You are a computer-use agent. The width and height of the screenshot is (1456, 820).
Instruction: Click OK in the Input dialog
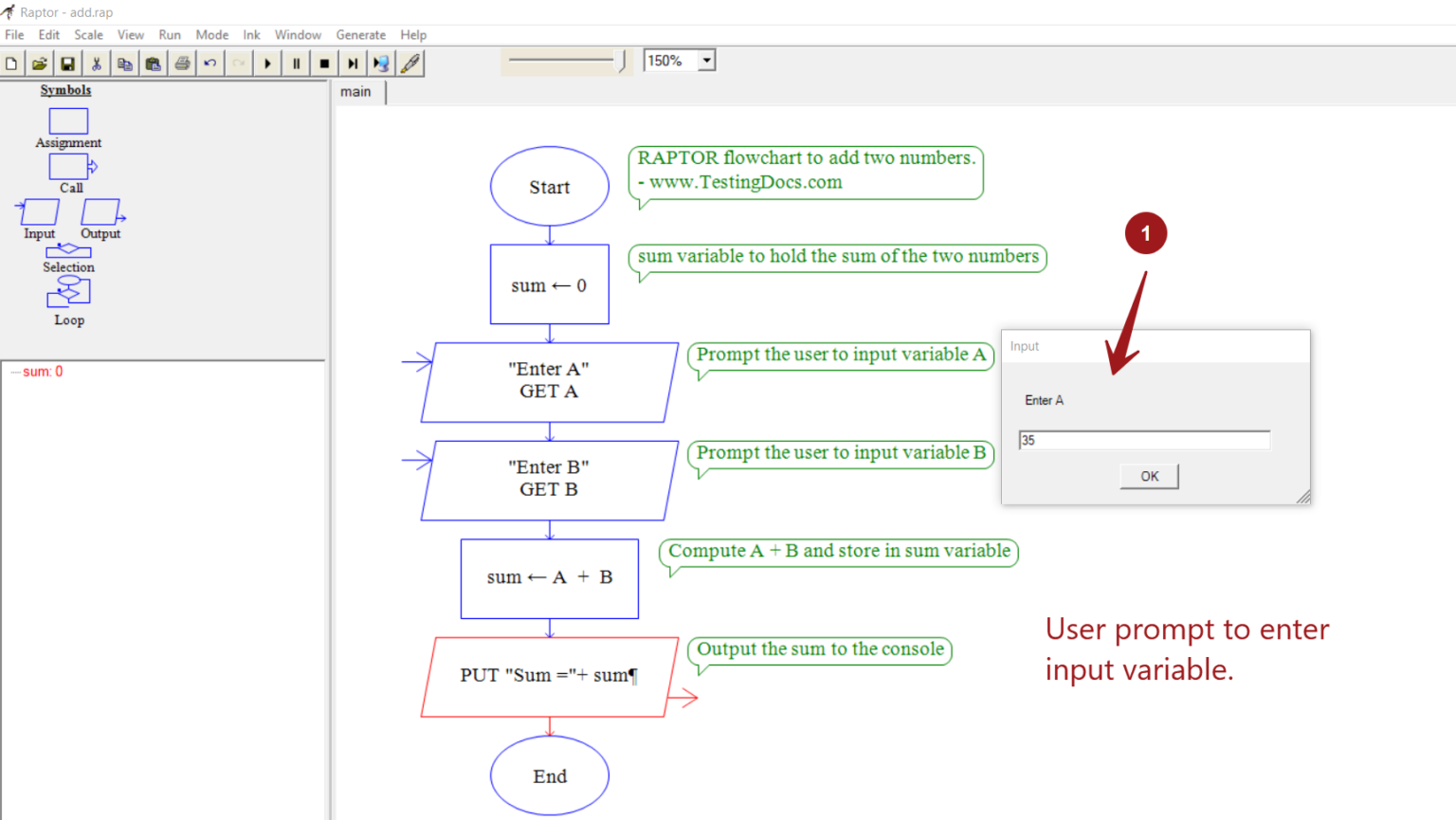coord(1149,476)
